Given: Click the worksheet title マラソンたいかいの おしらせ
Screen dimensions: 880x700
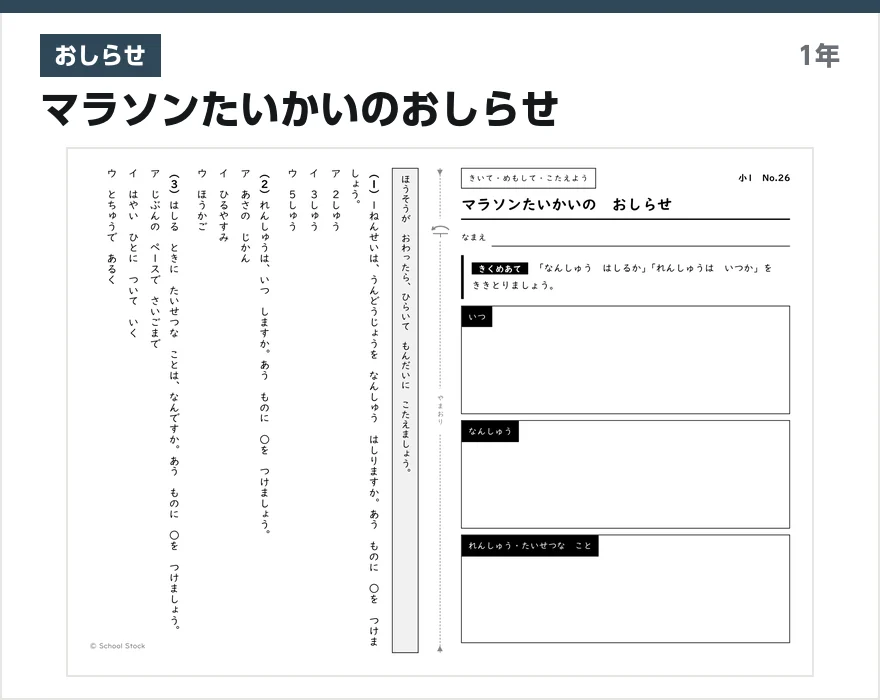Looking at the screenshot, I should (x=566, y=204).
